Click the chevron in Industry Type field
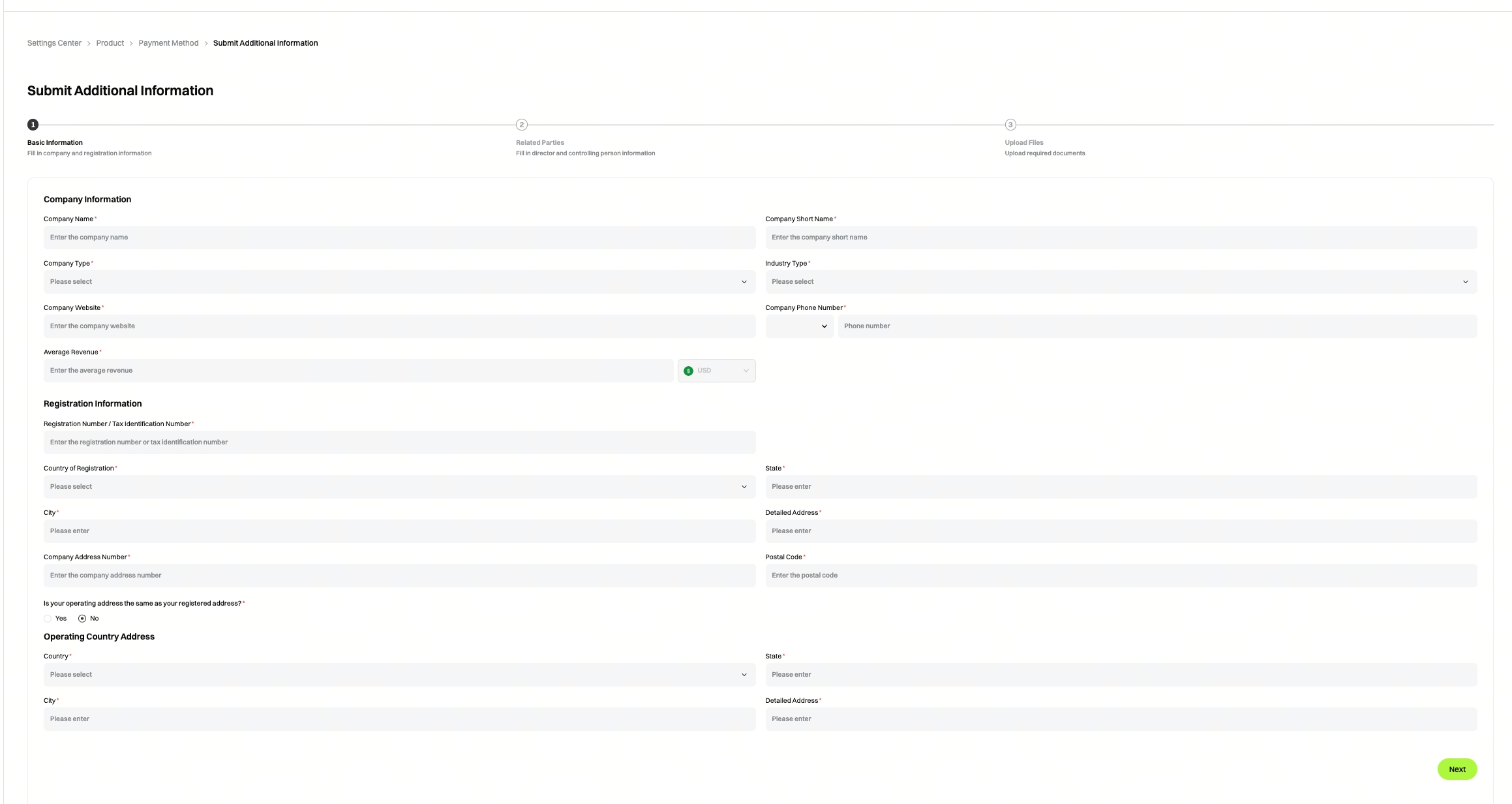This screenshot has height=804, width=1512. tap(1465, 282)
